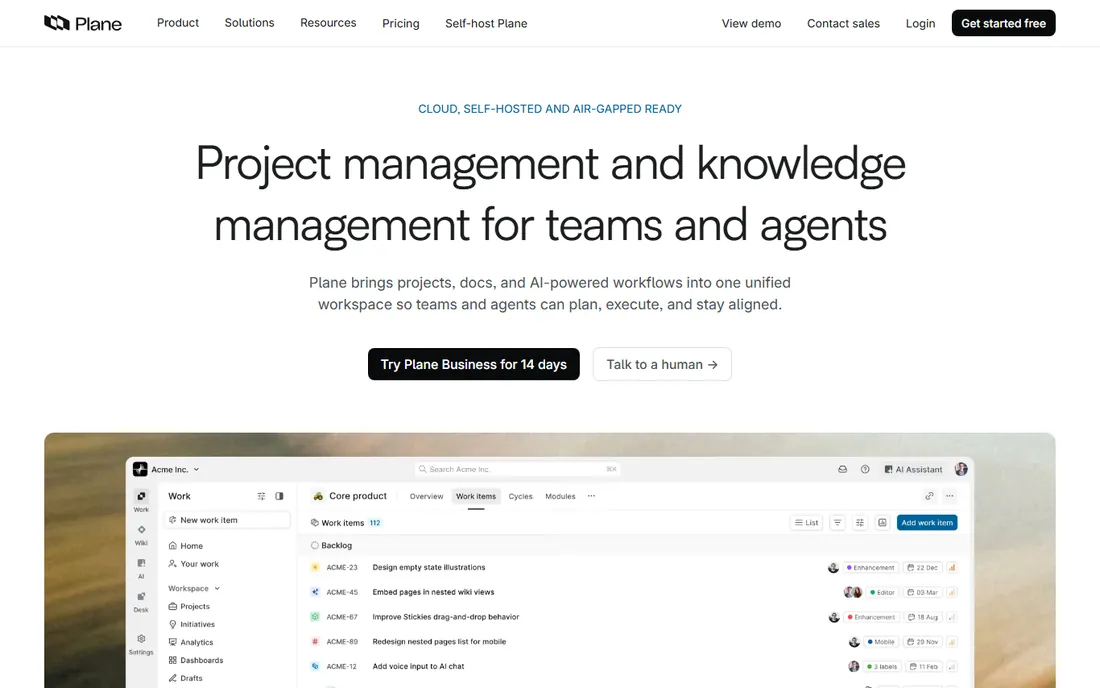Image resolution: width=1100 pixels, height=688 pixels.
Task: Click the Acme Inc. workspace logo
Action: click(x=140, y=469)
